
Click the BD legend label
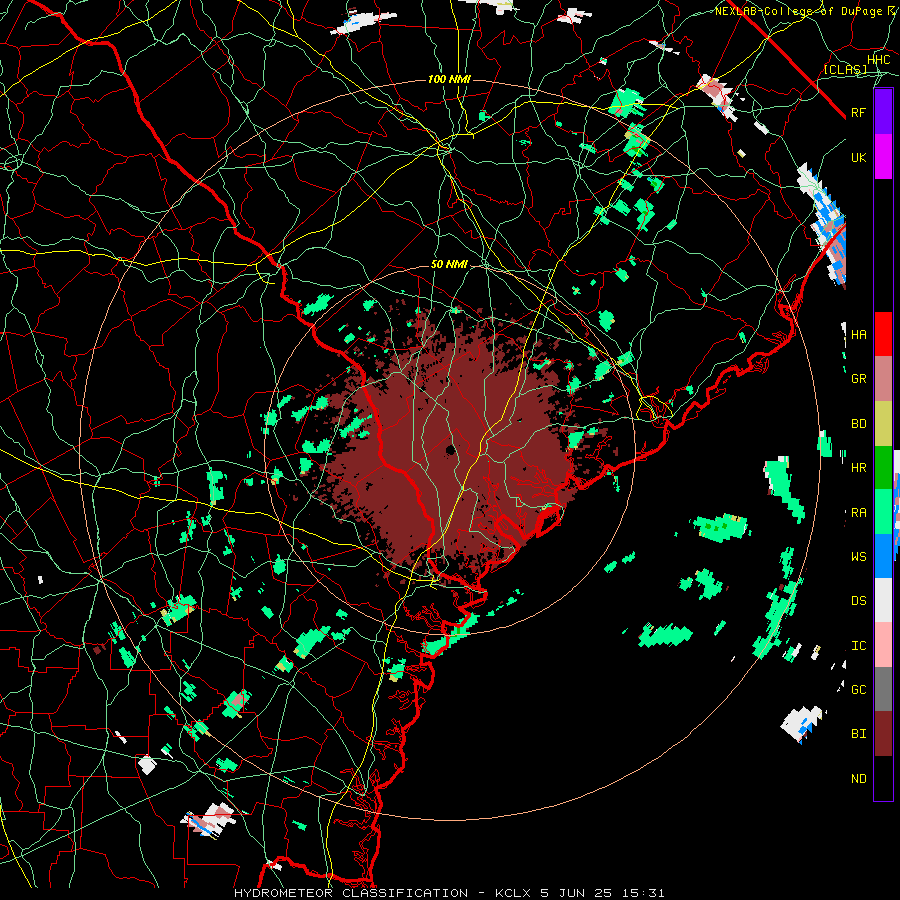click(x=859, y=424)
